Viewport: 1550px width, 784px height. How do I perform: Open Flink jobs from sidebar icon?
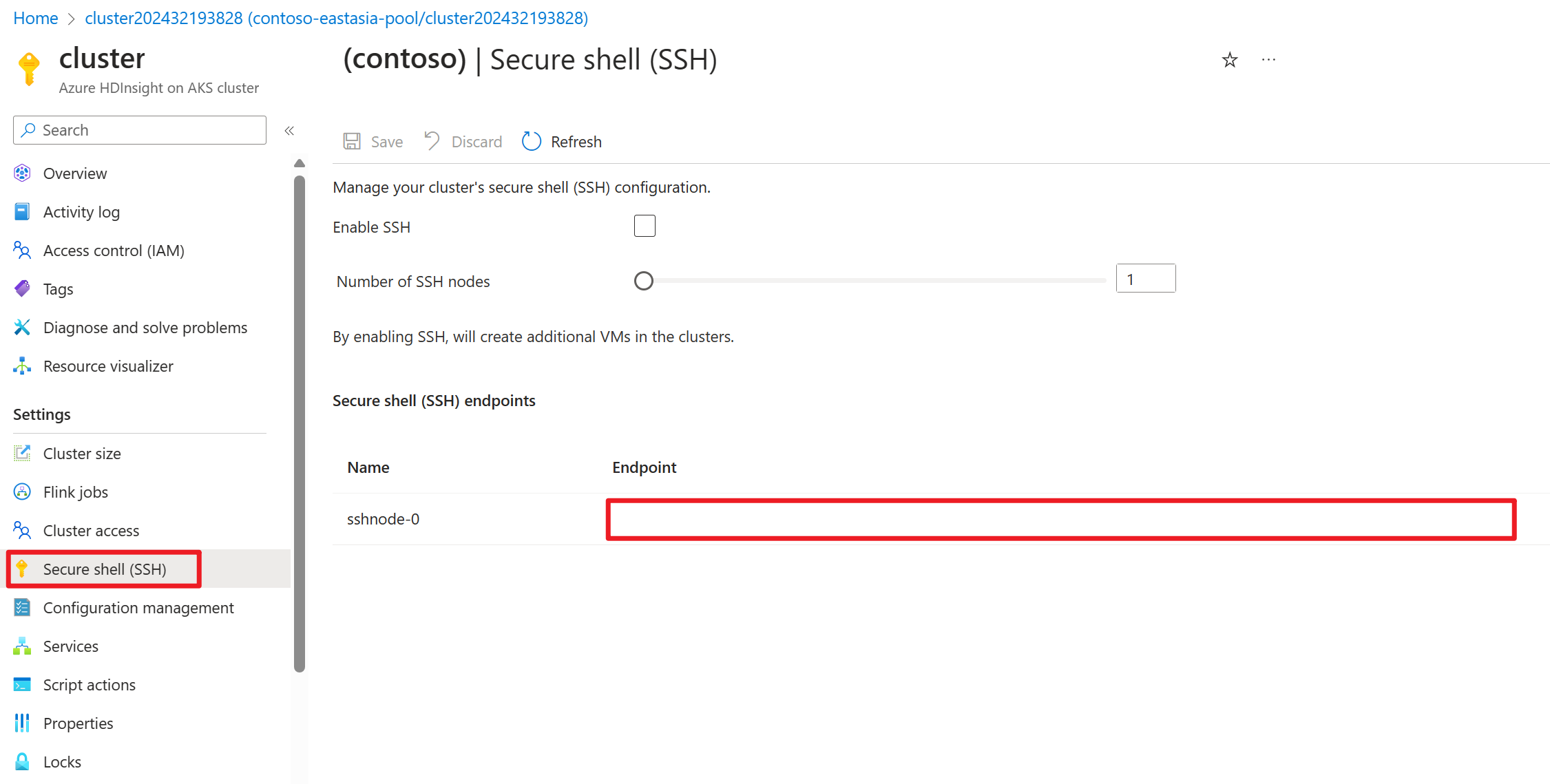tap(22, 492)
